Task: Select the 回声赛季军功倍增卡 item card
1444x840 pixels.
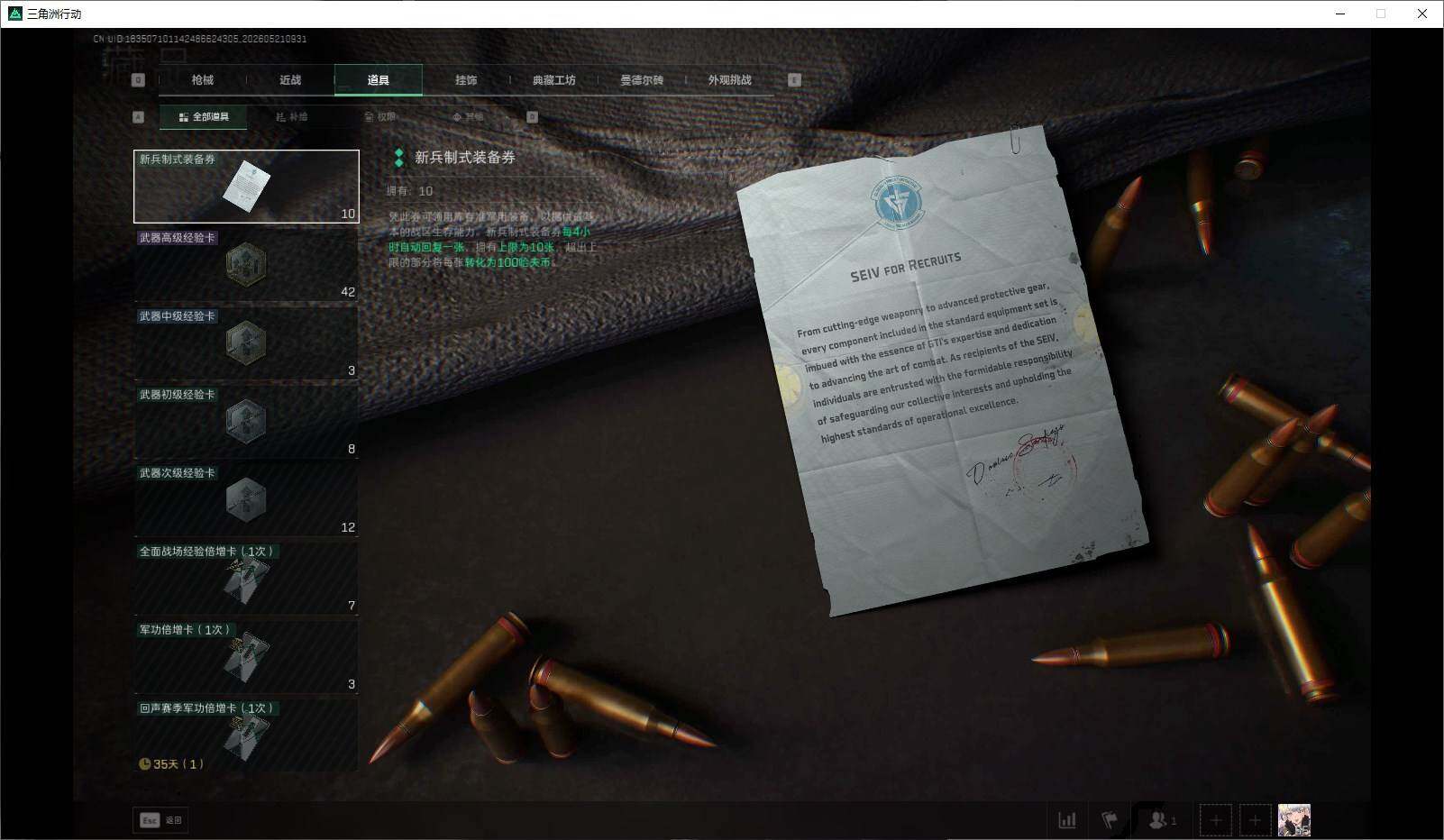Action: [246, 735]
